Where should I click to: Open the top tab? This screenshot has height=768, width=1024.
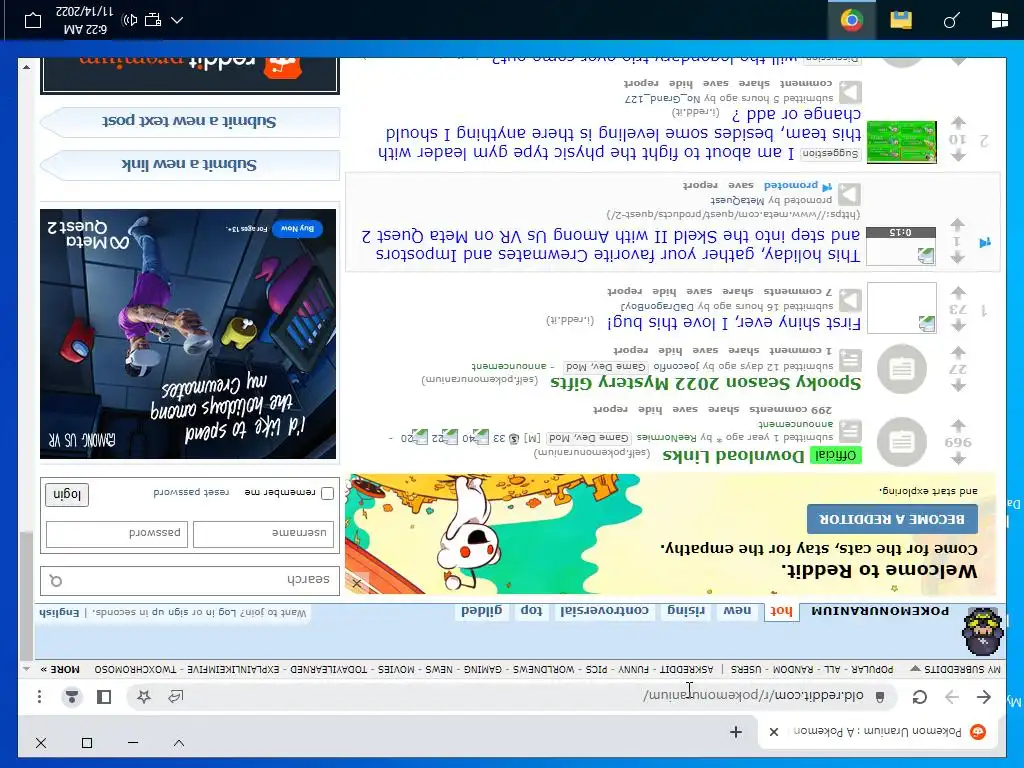(532, 611)
